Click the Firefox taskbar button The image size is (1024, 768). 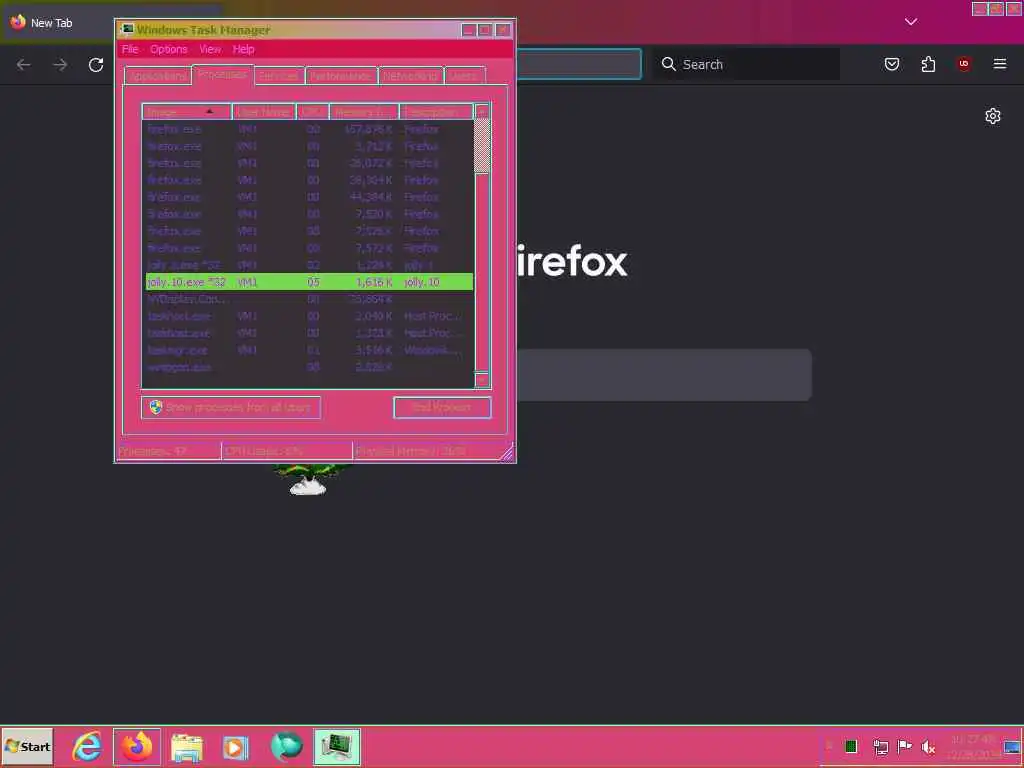(x=137, y=746)
